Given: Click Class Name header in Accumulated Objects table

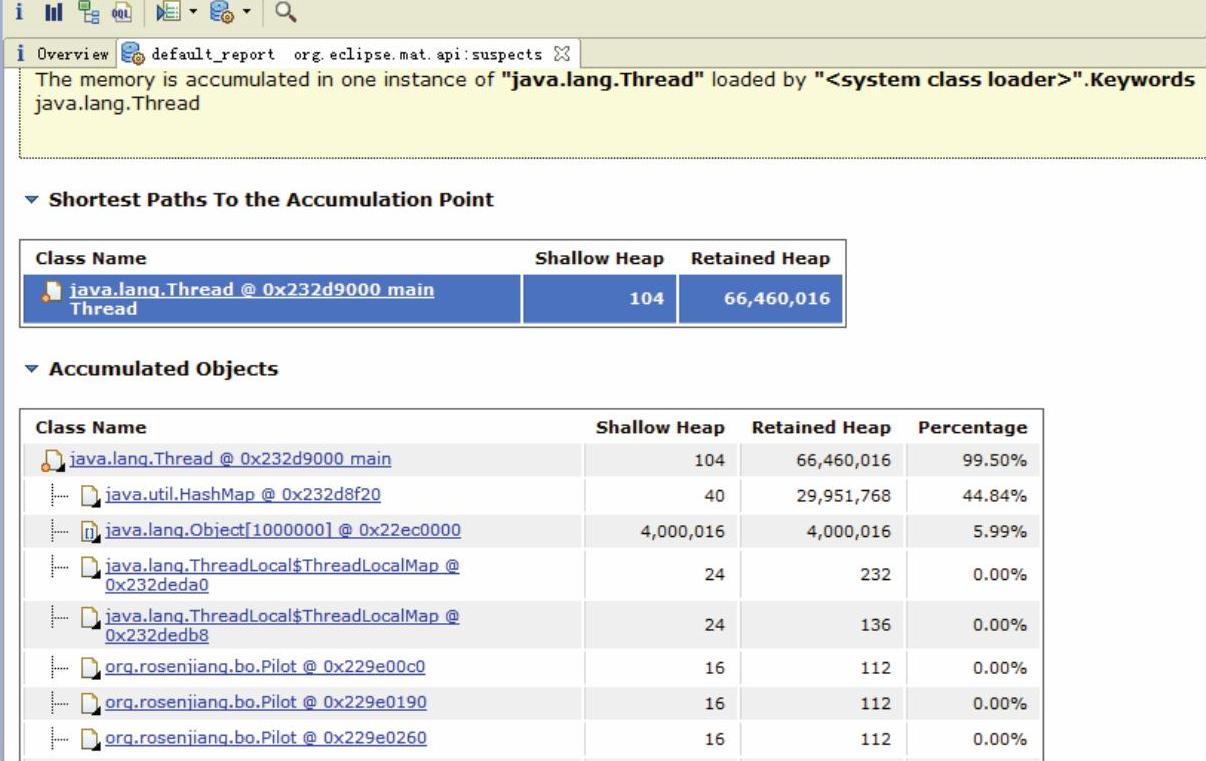Looking at the screenshot, I should pyautogui.click(x=90, y=427).
